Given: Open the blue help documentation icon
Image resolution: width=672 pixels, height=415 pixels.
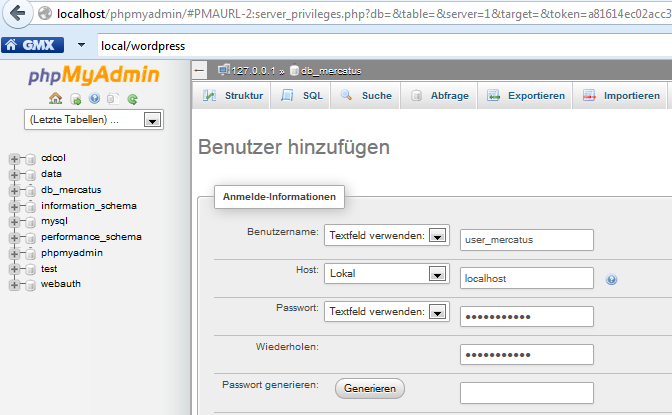Looking at the screenshot, I should [x=94, y=99].
